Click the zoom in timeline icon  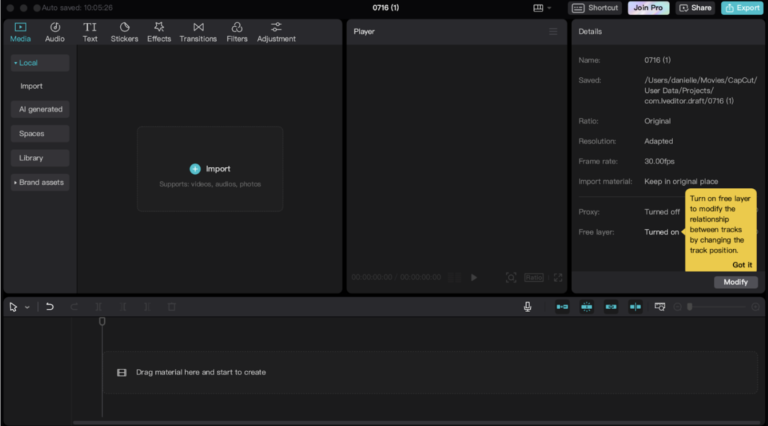[755, 307]
